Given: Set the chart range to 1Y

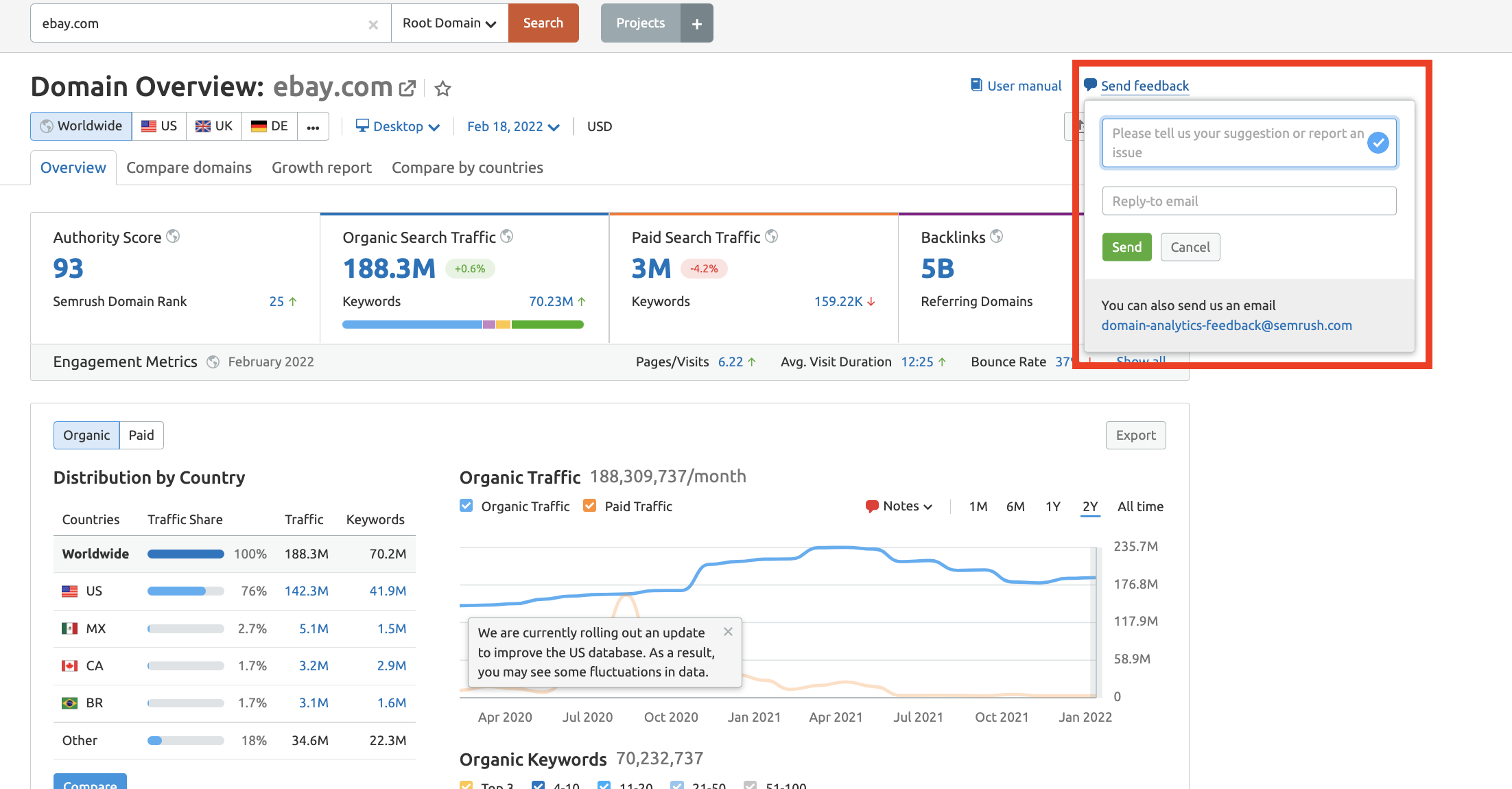Looking at the screenshot, I should click(x=1053, y=506).
